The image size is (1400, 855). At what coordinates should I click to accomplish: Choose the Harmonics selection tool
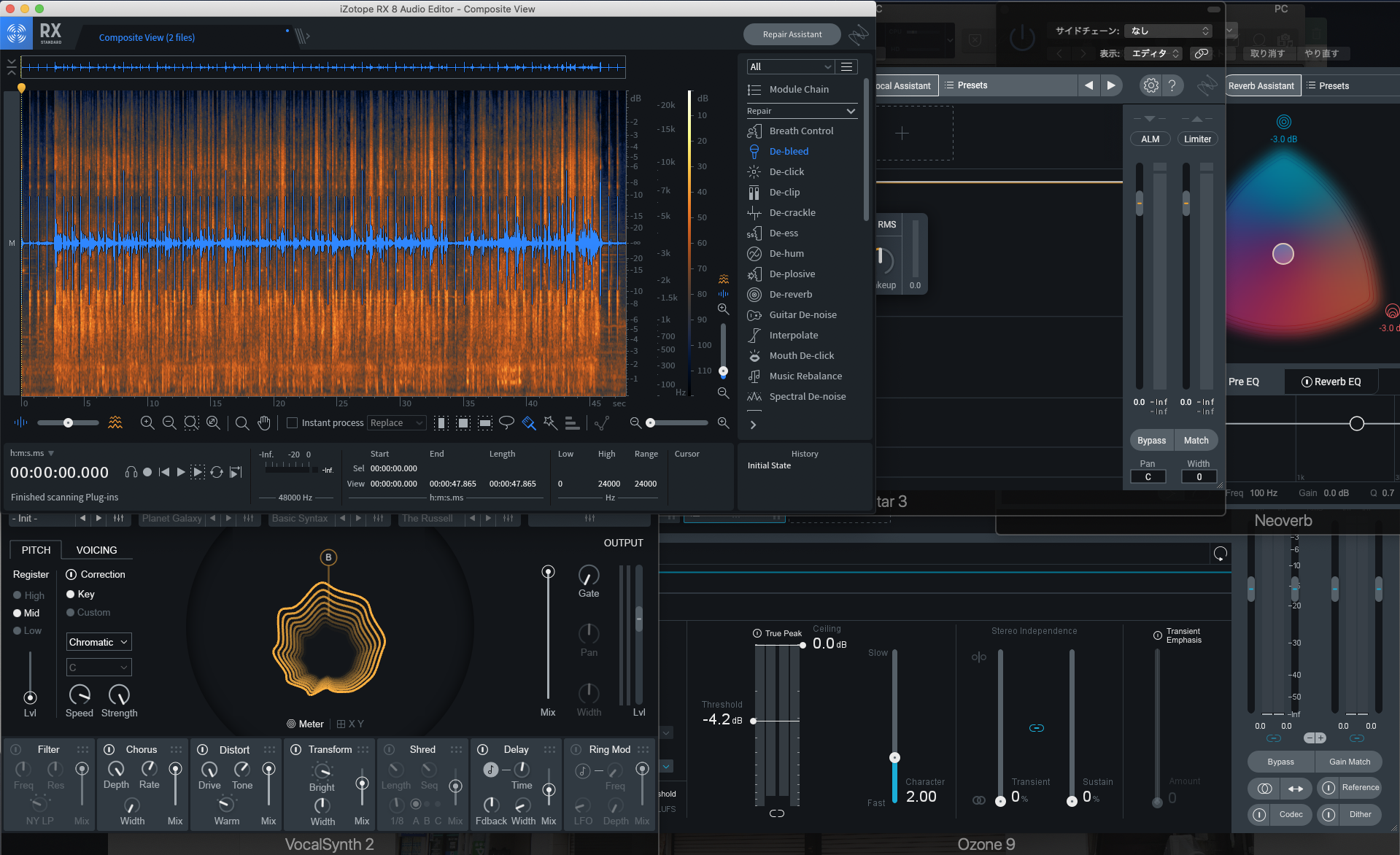coord(573,423)
